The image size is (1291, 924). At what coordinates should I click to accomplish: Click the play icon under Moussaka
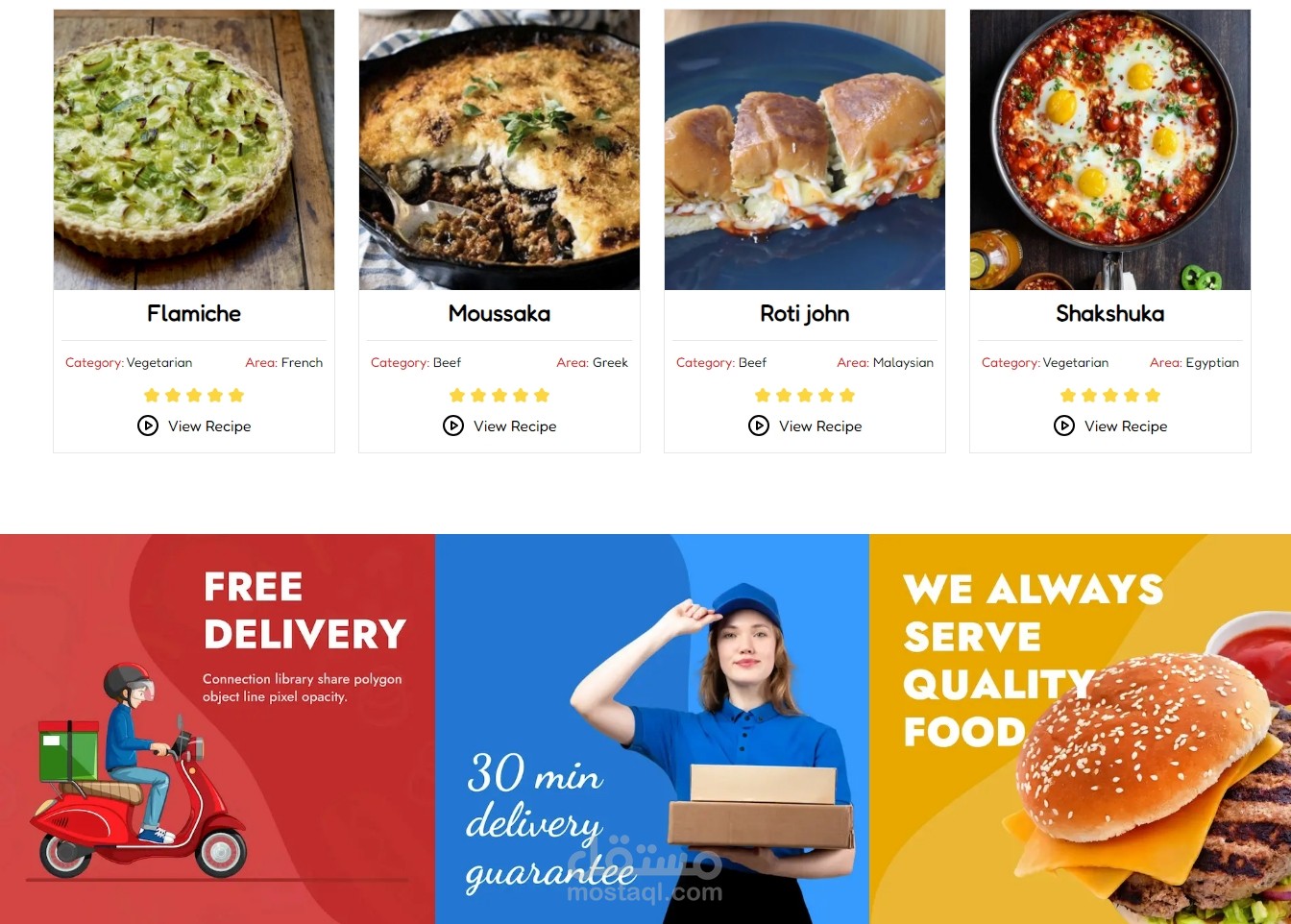pos(453,426)
